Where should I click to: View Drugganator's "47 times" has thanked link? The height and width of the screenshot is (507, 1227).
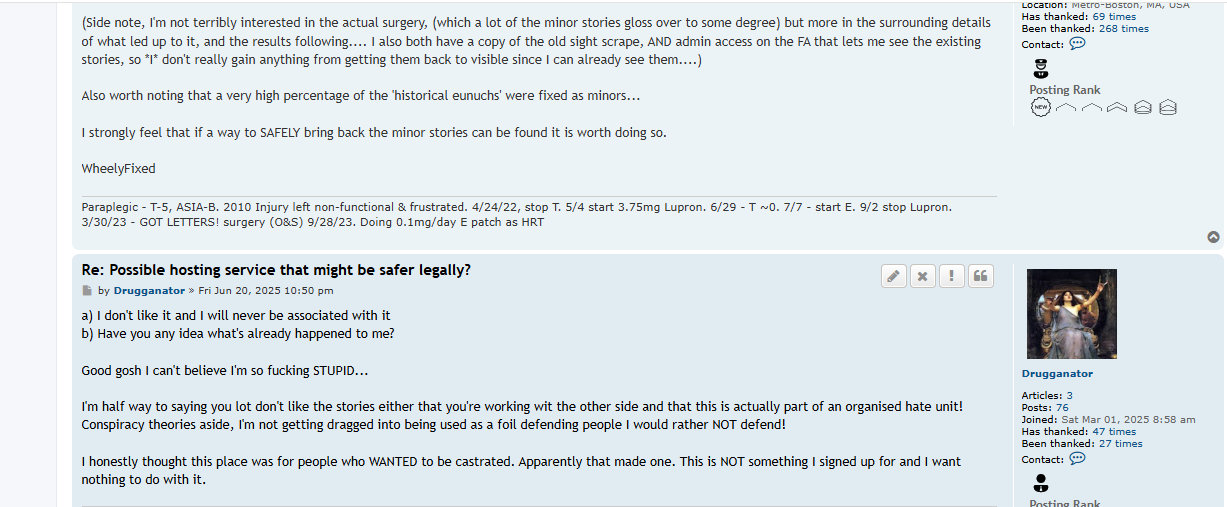pyautogui.click(x=1114, y=432)
